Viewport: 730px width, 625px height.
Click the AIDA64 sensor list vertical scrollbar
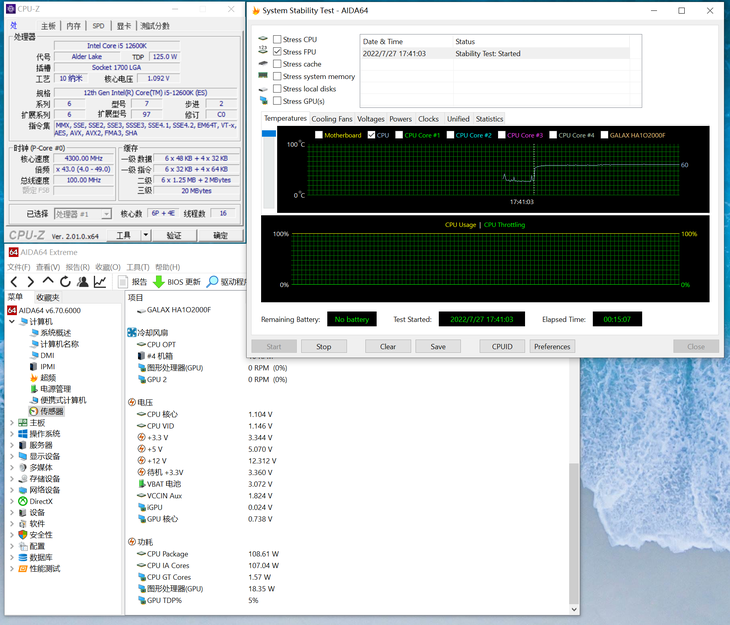click(x=574, y=533)
